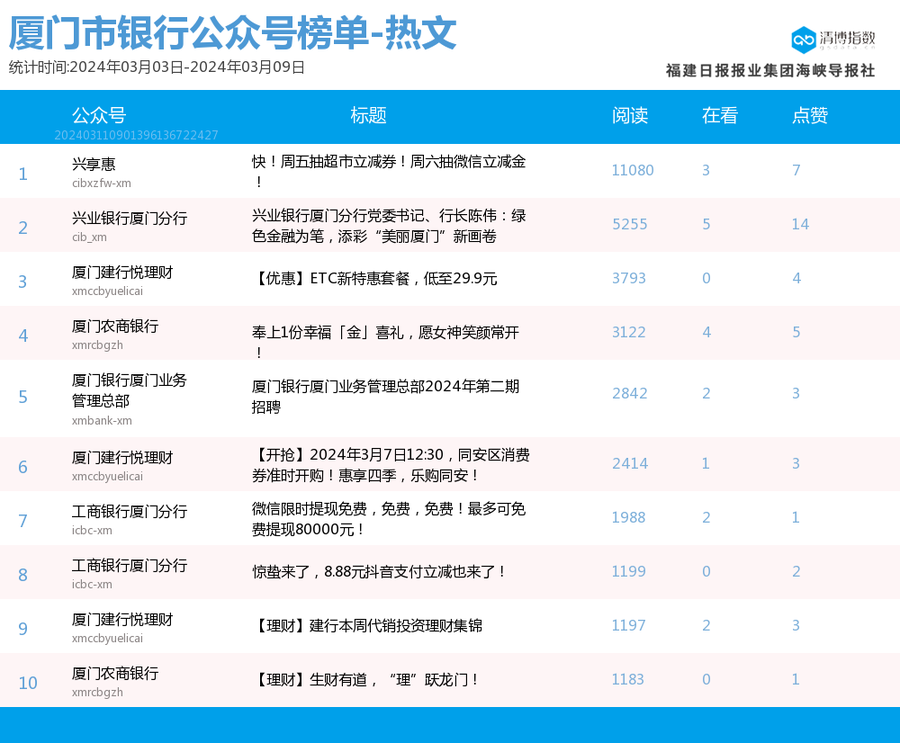
Task: Click the read count 11080
Action: (633, 170)
